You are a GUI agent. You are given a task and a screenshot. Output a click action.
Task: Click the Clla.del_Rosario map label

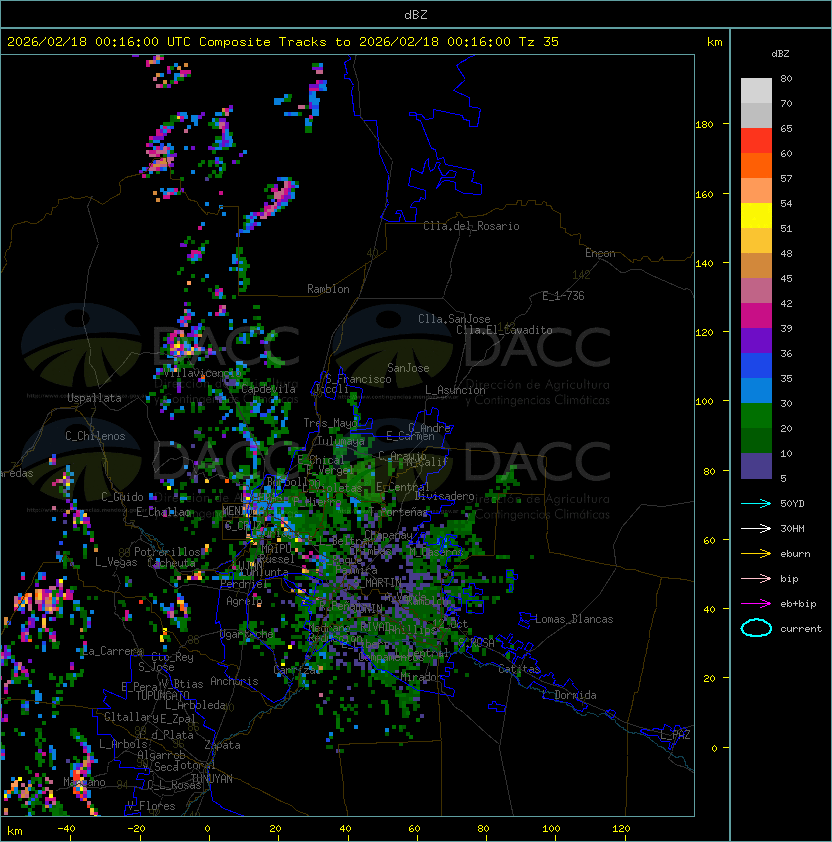(x=471, y=226)
